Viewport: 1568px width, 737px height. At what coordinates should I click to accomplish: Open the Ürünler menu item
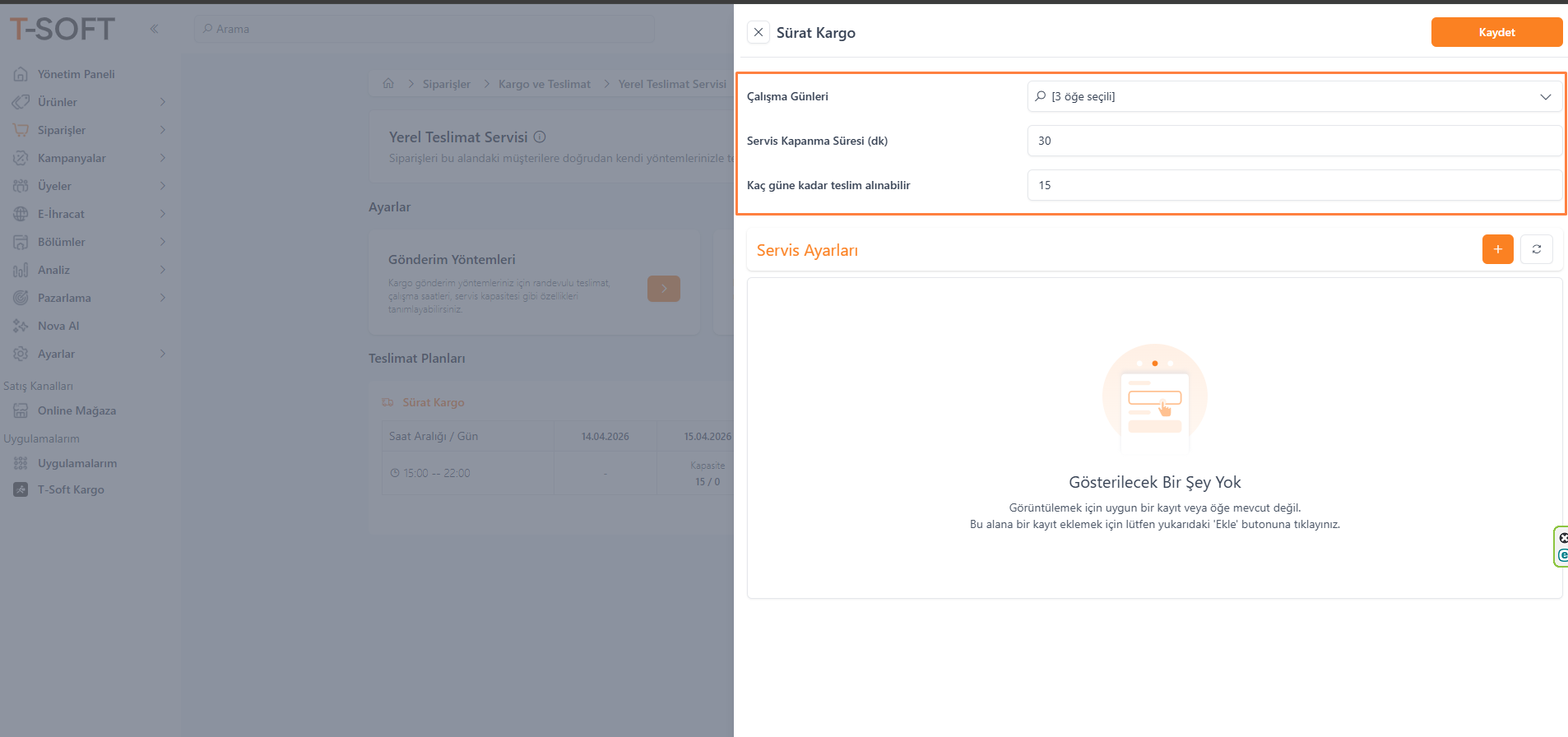[90, 102]
